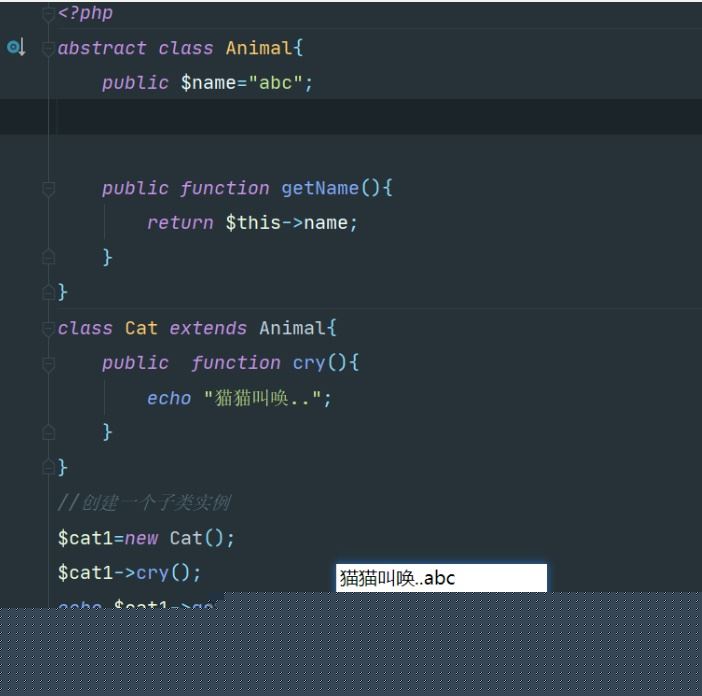Screen dimensions: 702x696
Task: Fold the getName function body
Action: point(48,188)
